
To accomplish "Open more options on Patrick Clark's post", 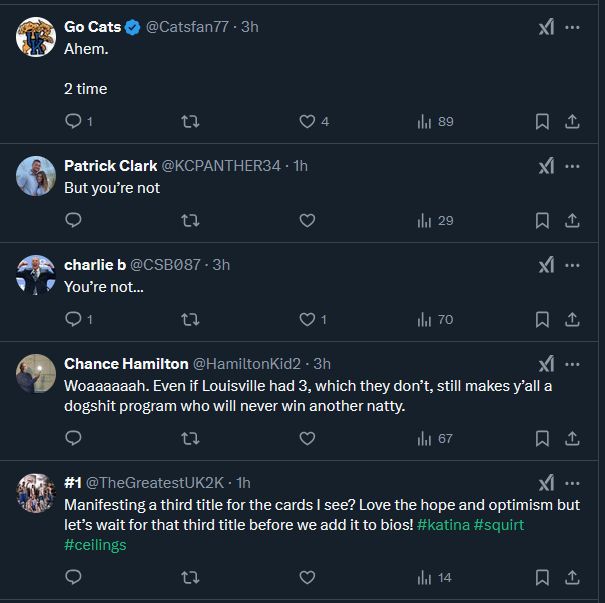I will 572,166.
